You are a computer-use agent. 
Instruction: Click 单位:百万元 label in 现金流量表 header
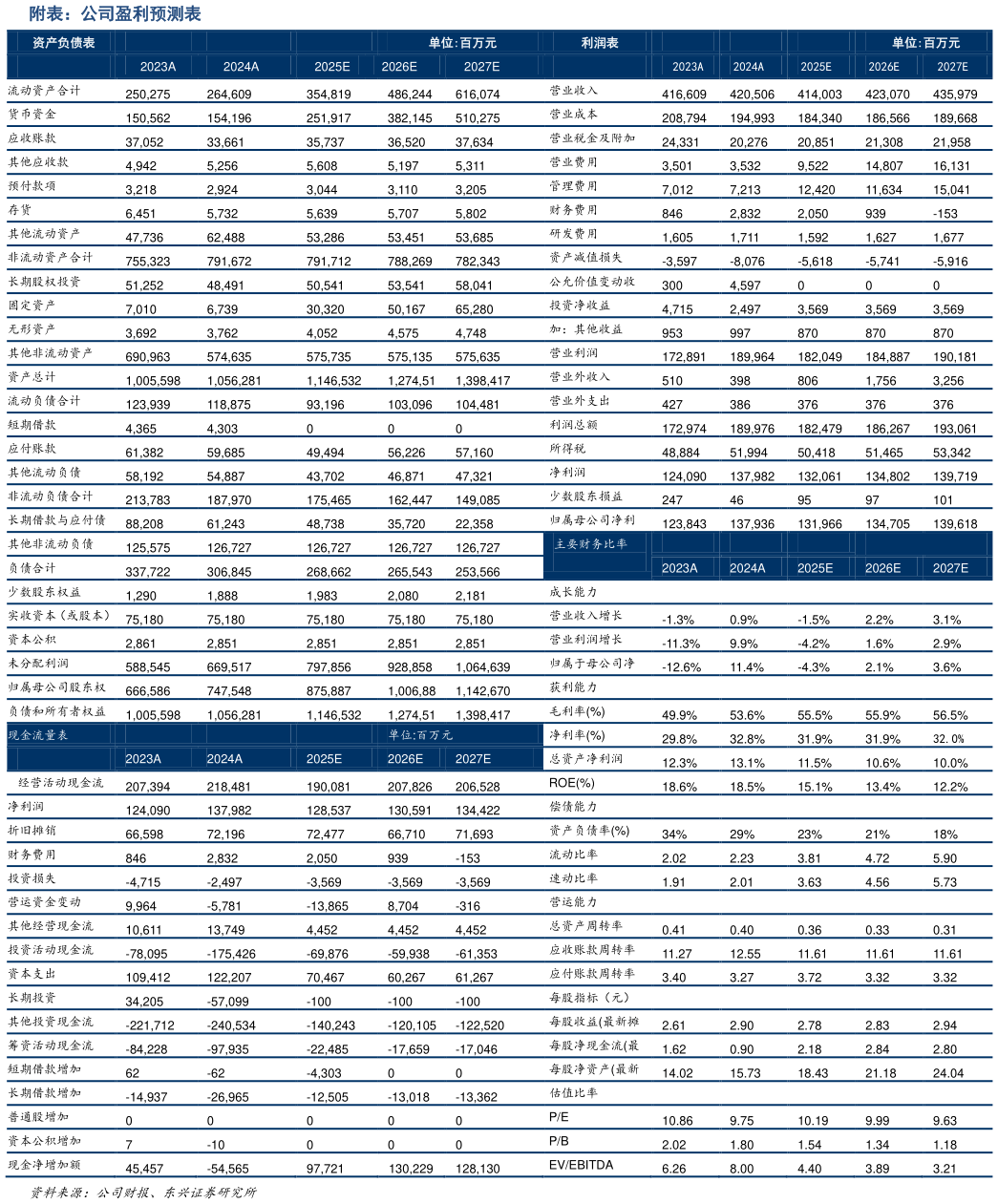pyautogui.click(x=420, y=735)
